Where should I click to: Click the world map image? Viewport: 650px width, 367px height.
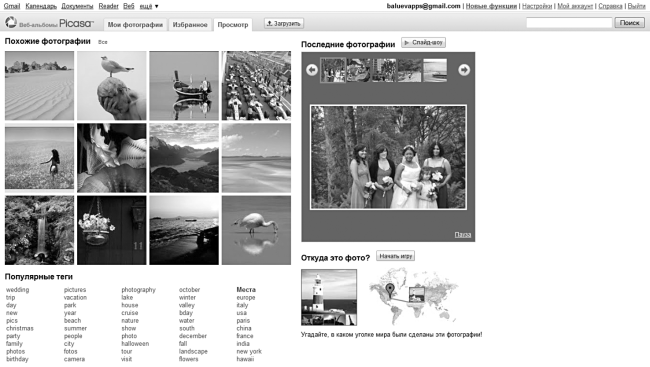coord(414,296)
